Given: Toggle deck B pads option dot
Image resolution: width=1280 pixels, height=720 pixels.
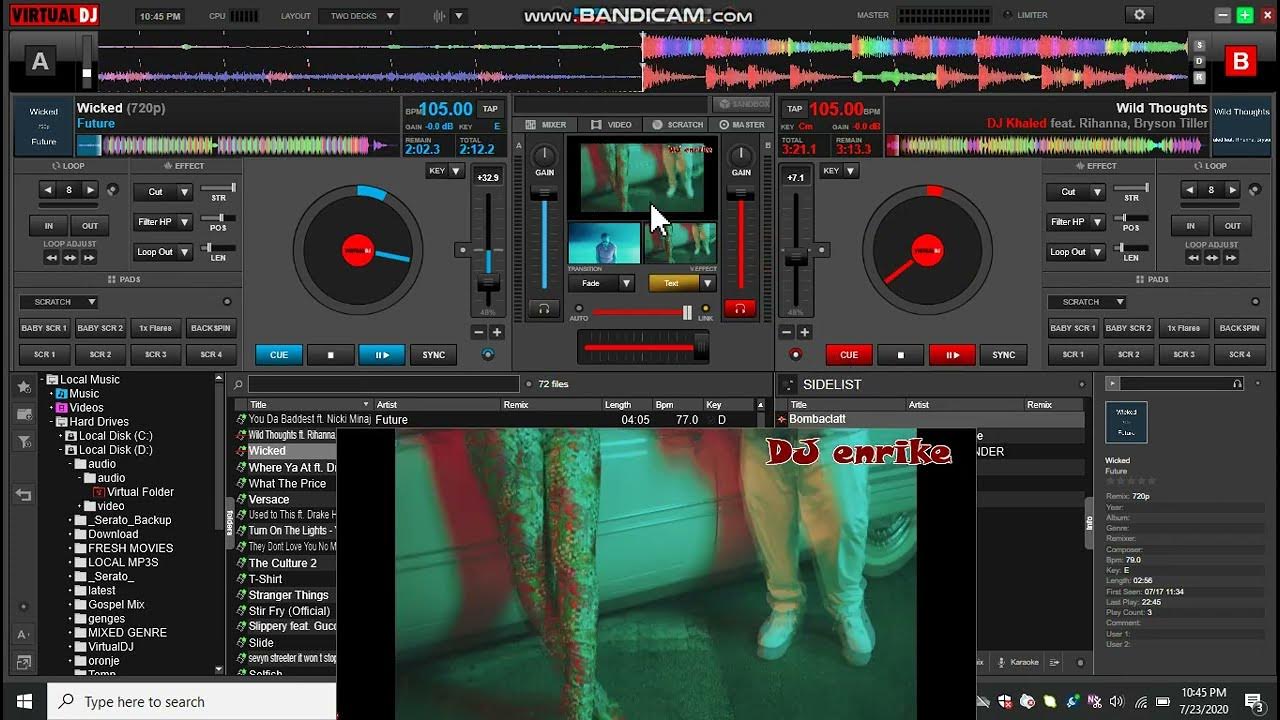Looking at the screenshot, I should [x=1254, y=302].
